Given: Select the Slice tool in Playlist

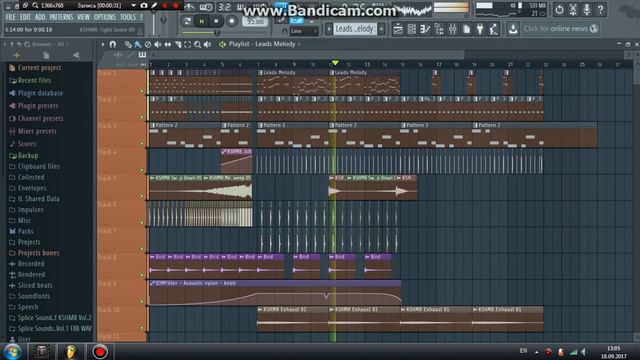Looking at the screenshot, I should [178, 44].
